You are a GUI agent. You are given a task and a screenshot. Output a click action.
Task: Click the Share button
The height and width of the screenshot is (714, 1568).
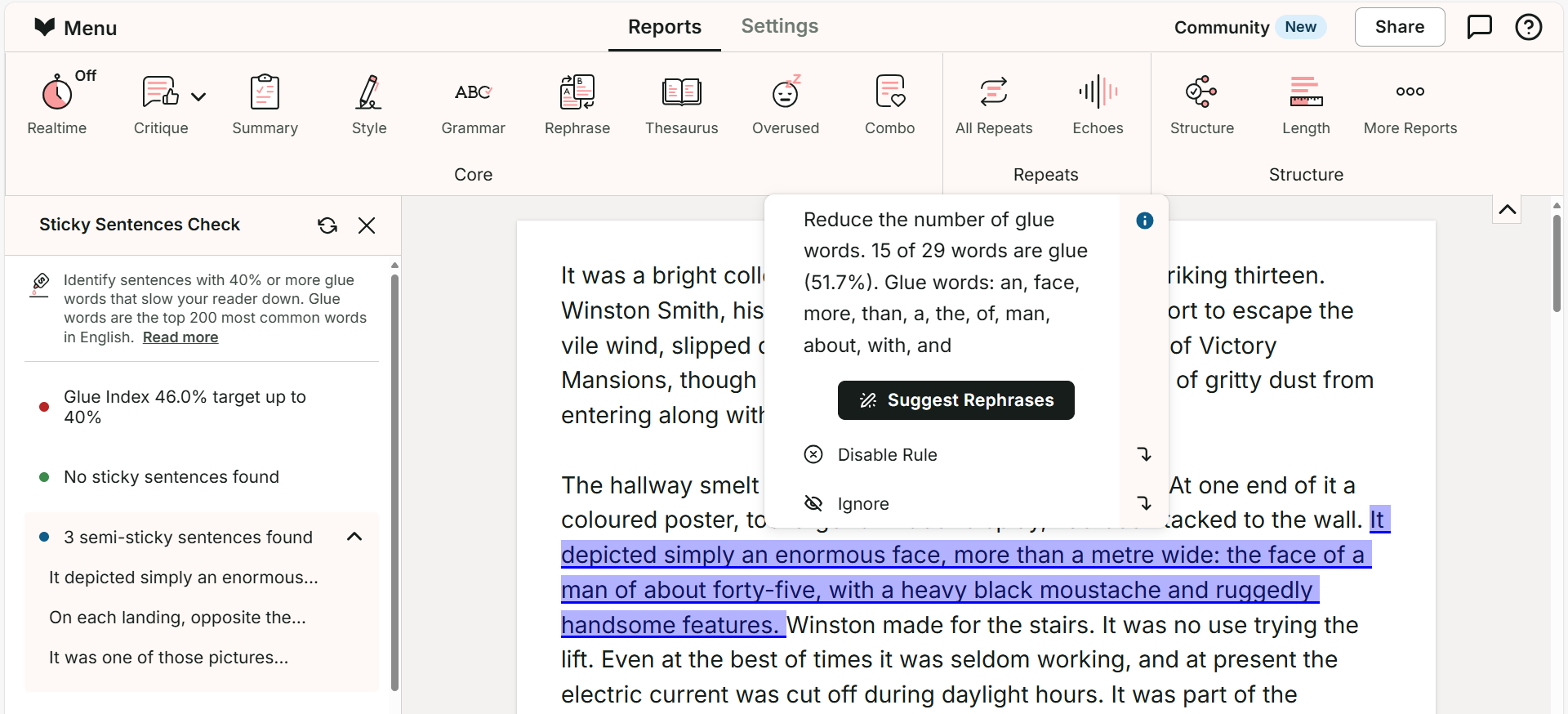coord(1399,27)
